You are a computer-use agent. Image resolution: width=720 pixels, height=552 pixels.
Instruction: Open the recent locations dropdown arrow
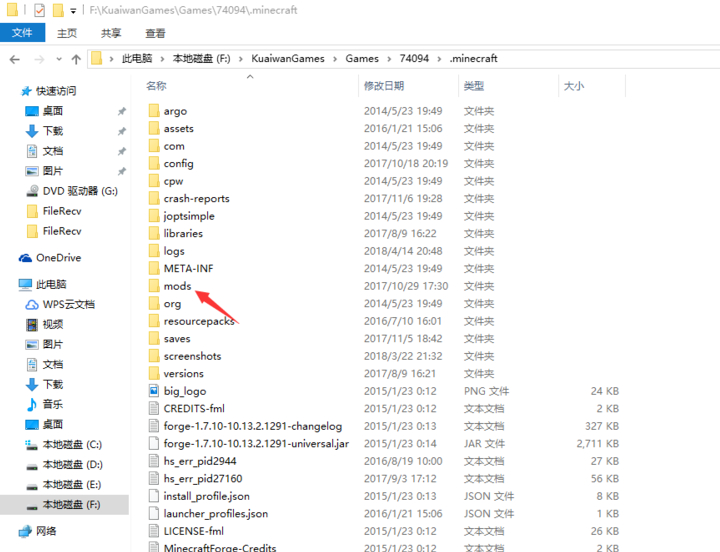pyautogui.click(x=59, y=59)
